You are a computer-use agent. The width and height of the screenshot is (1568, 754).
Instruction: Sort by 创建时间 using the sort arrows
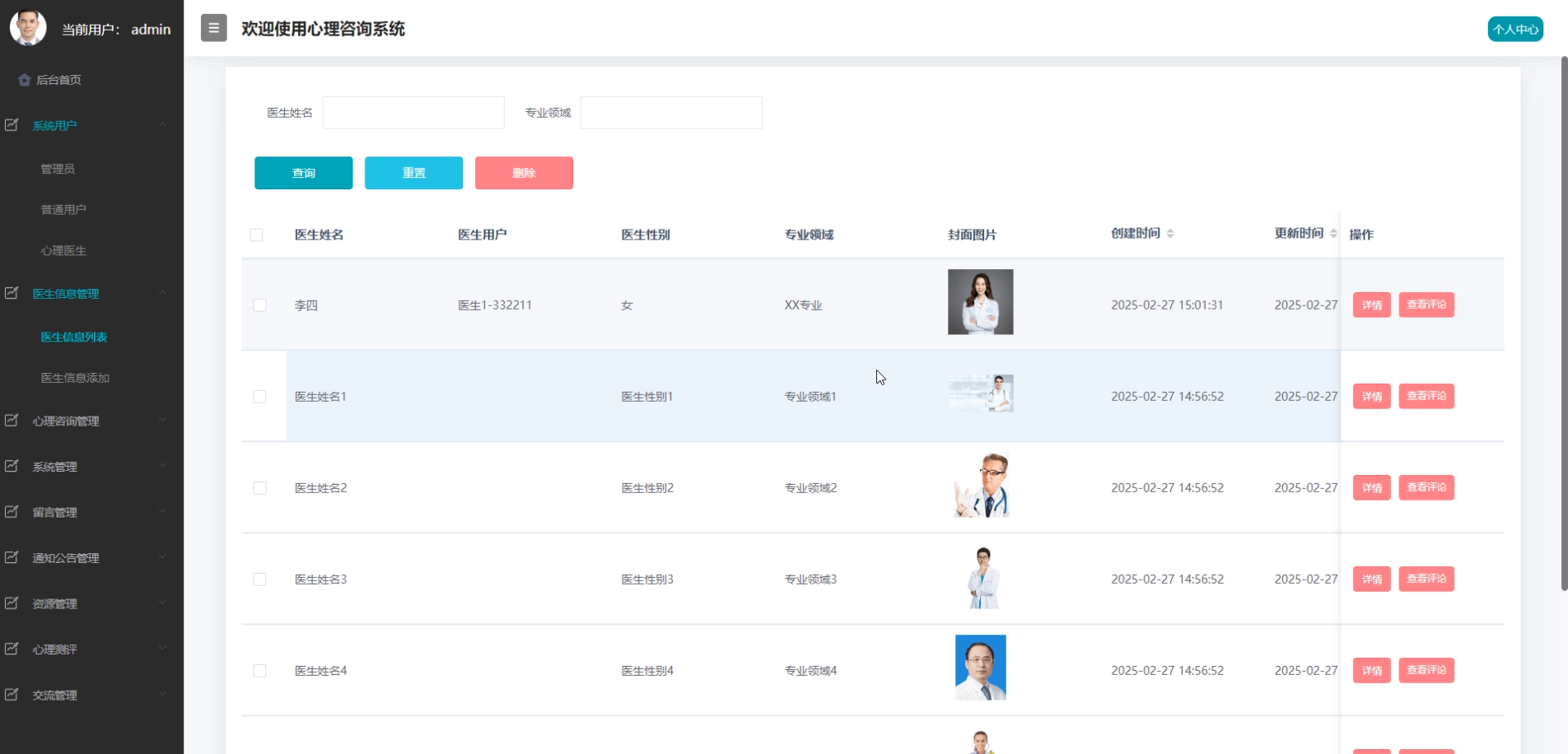(1170, 234)
